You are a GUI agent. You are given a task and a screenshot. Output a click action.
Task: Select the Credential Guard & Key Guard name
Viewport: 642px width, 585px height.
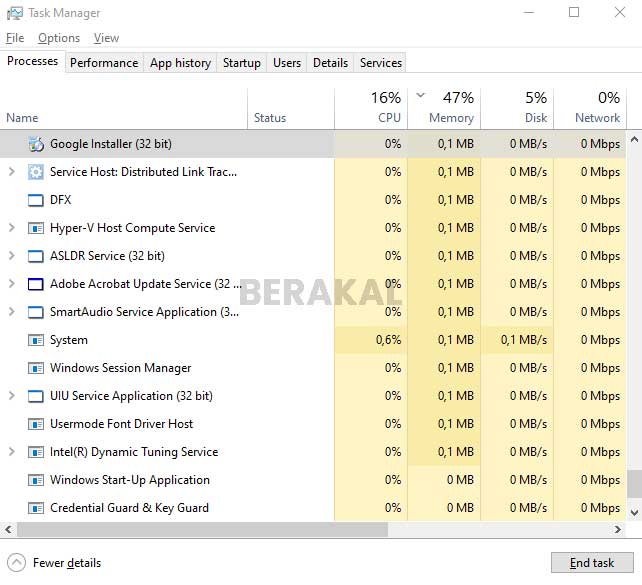[x=129, y=508]
